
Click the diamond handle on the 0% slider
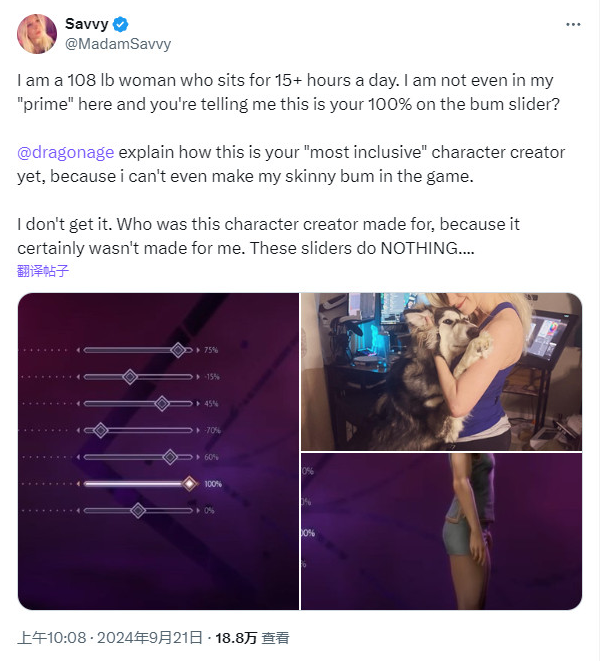[x=138, y=510]
